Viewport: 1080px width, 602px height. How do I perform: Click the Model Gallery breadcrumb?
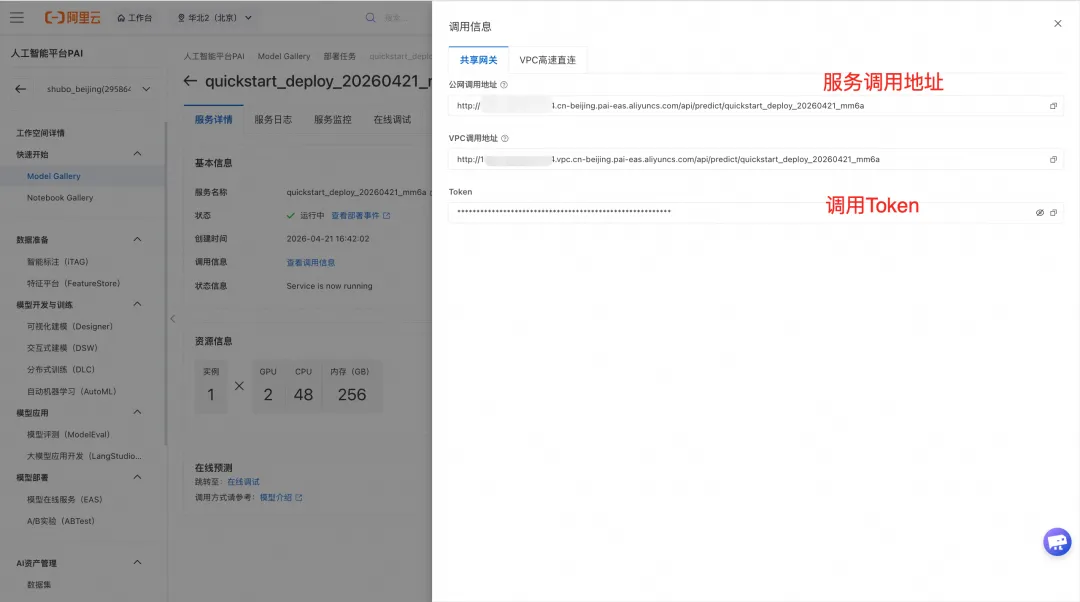[x=284, y=56]
